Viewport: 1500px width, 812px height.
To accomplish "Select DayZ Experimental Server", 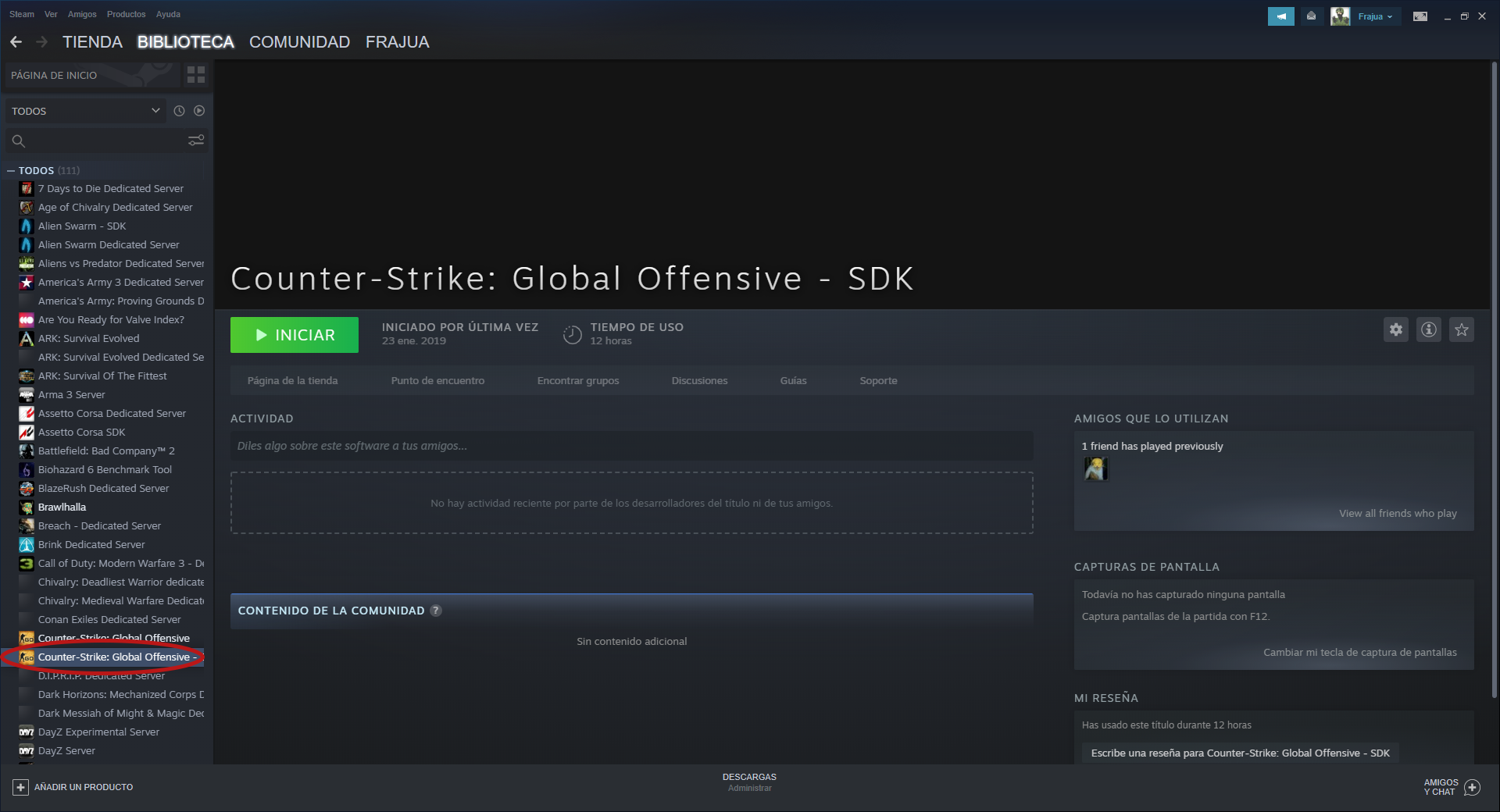I will click(x=111, y=732).
